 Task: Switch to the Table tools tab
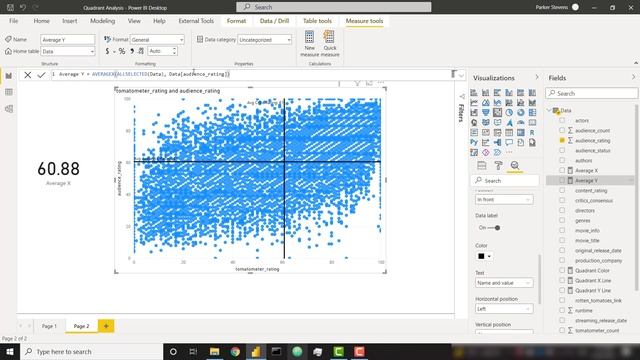[317, 21]
